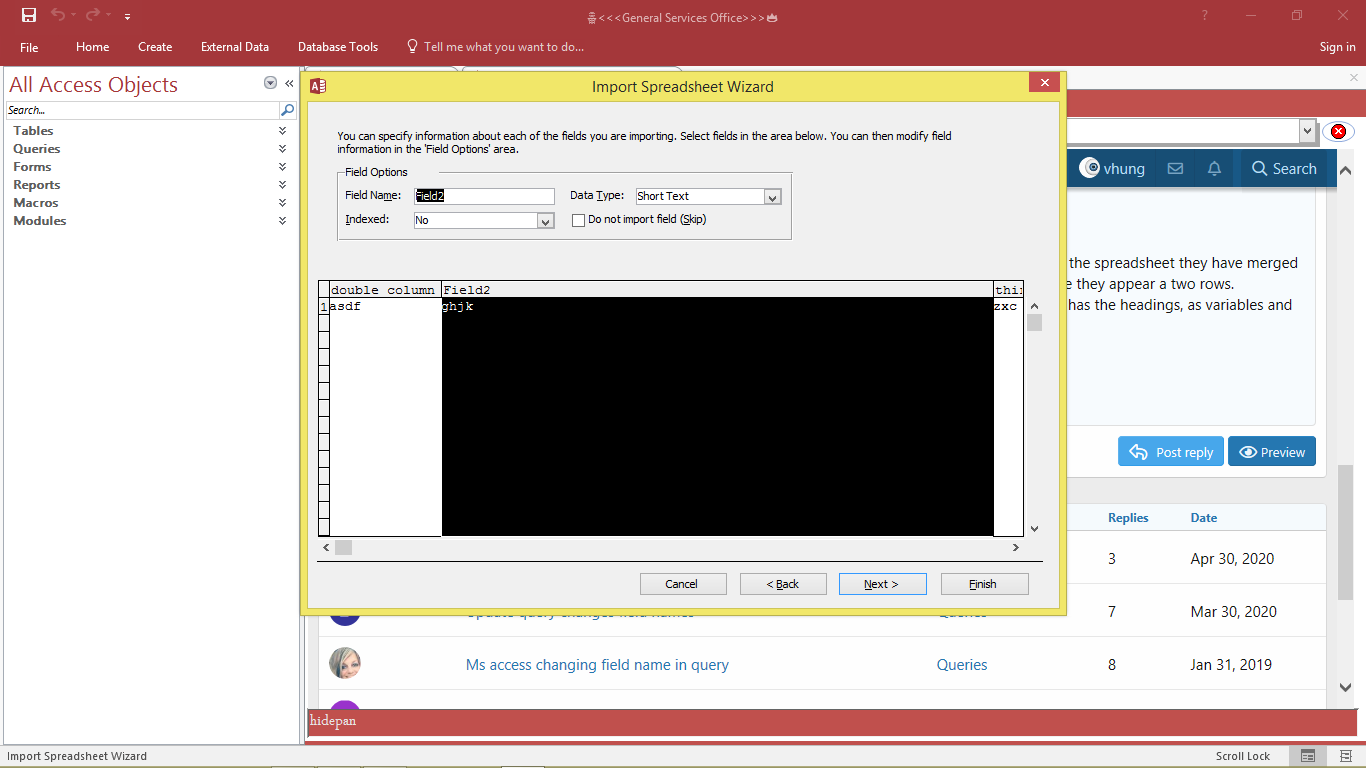Click the web page scroll up arrow
Image resolution: width=1366 pixels, height=768 pixels.
[1346, 170]
